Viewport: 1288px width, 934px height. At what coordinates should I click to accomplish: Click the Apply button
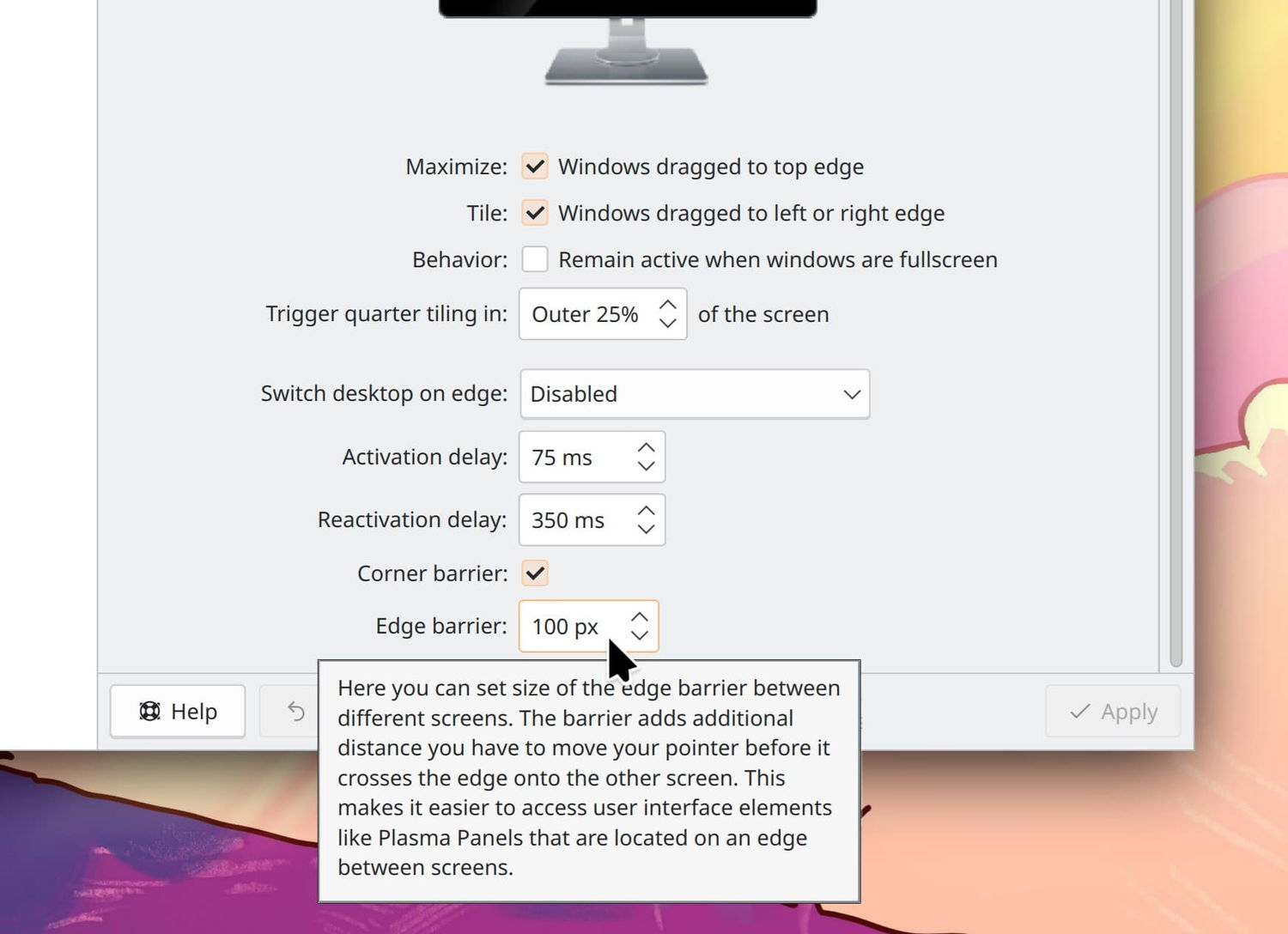click(1113, 711)
